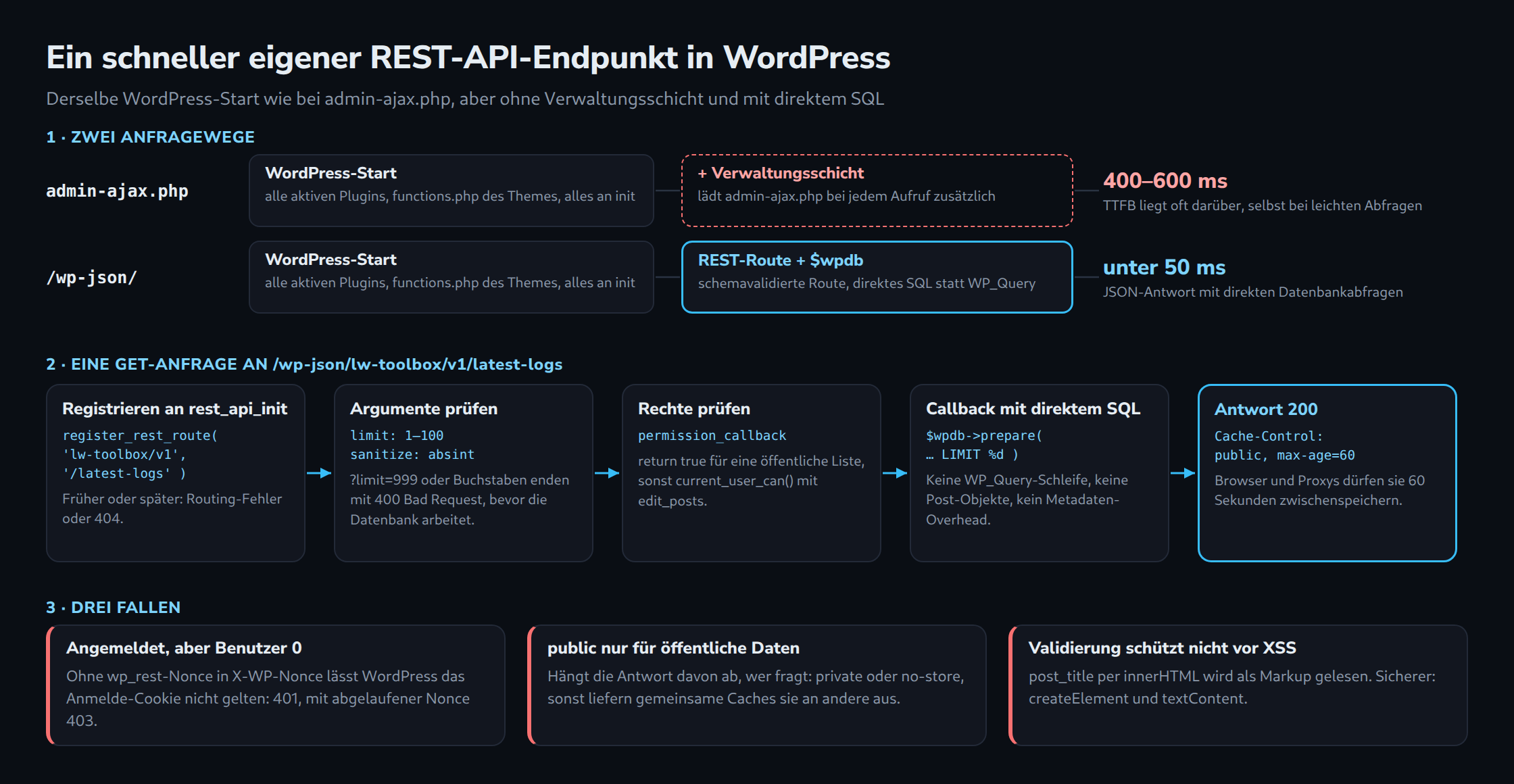
Task: Click the arrow between Rechte prüfen and Callback
Action: 895,473
